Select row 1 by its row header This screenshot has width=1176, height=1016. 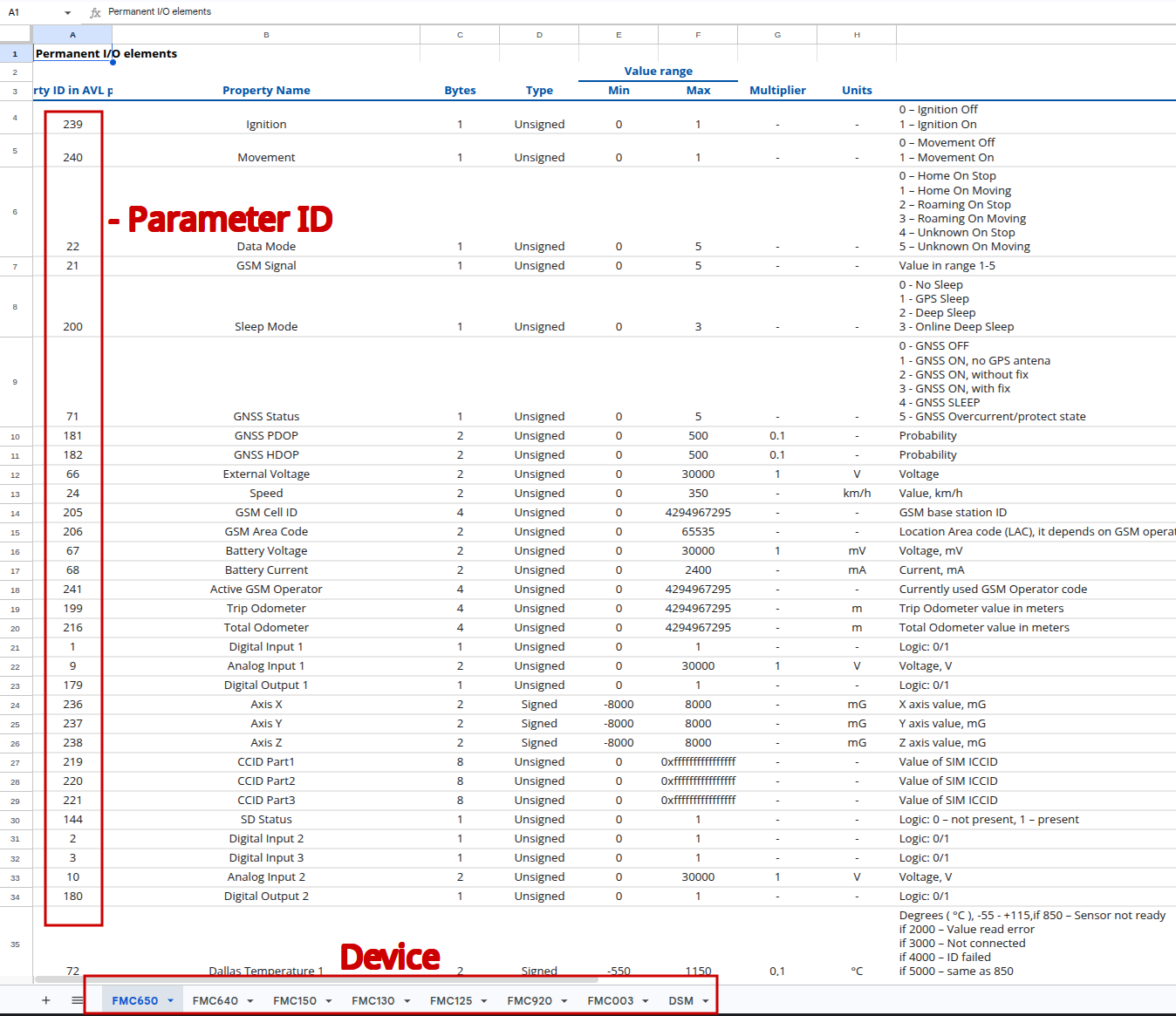[16, 54]
